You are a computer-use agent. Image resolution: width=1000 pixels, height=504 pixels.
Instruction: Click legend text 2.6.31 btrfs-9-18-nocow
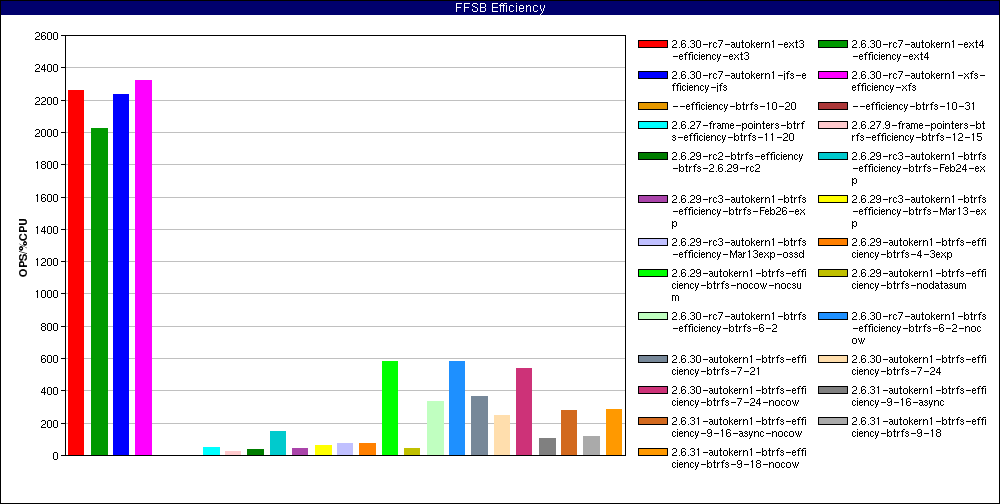(739, 458)
